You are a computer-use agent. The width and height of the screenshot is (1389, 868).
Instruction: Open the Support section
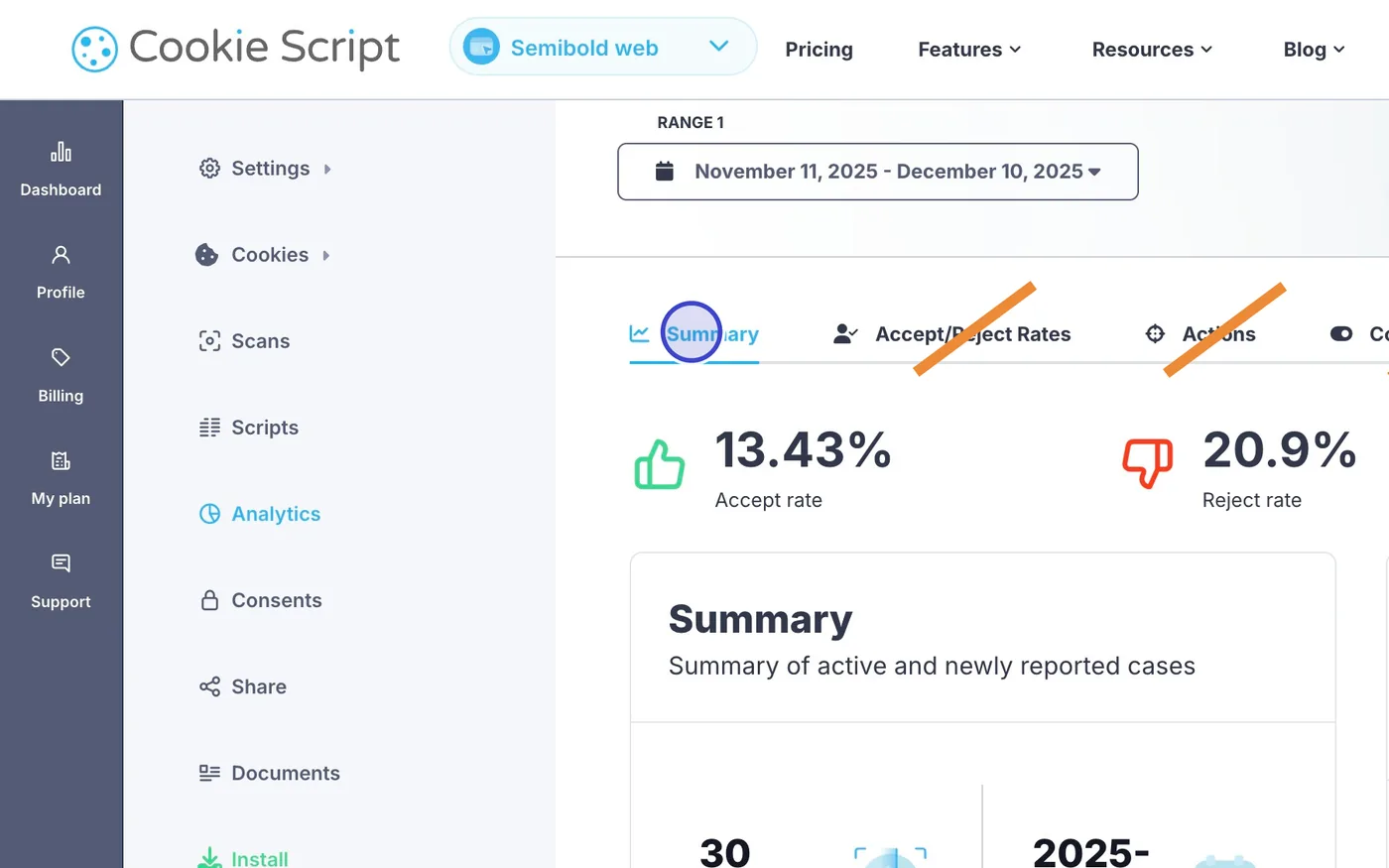tap(61, 582)
